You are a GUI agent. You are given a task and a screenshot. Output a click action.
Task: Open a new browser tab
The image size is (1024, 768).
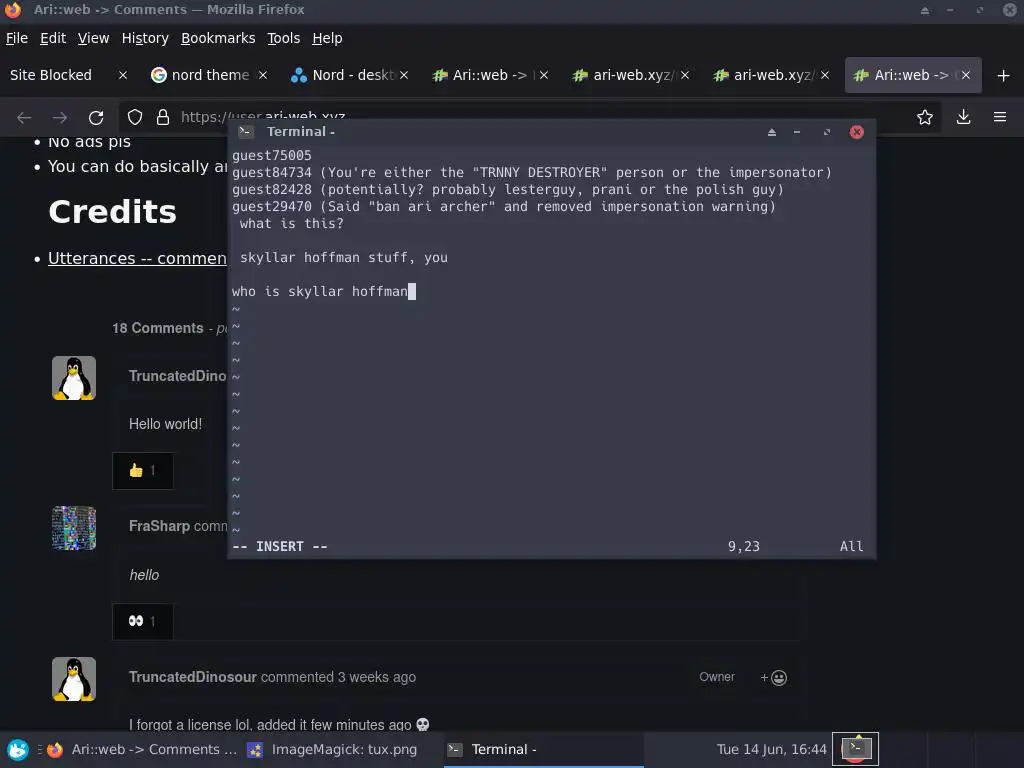coord(1004,76)
